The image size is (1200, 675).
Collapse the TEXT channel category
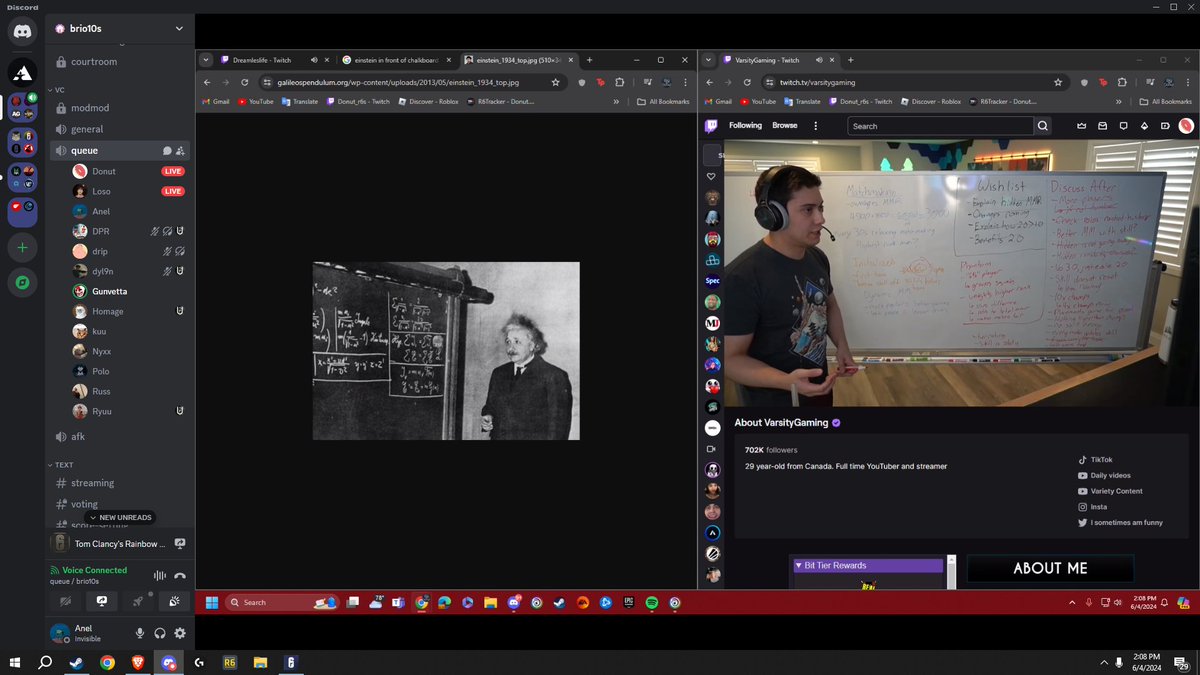tap(61, 465)
